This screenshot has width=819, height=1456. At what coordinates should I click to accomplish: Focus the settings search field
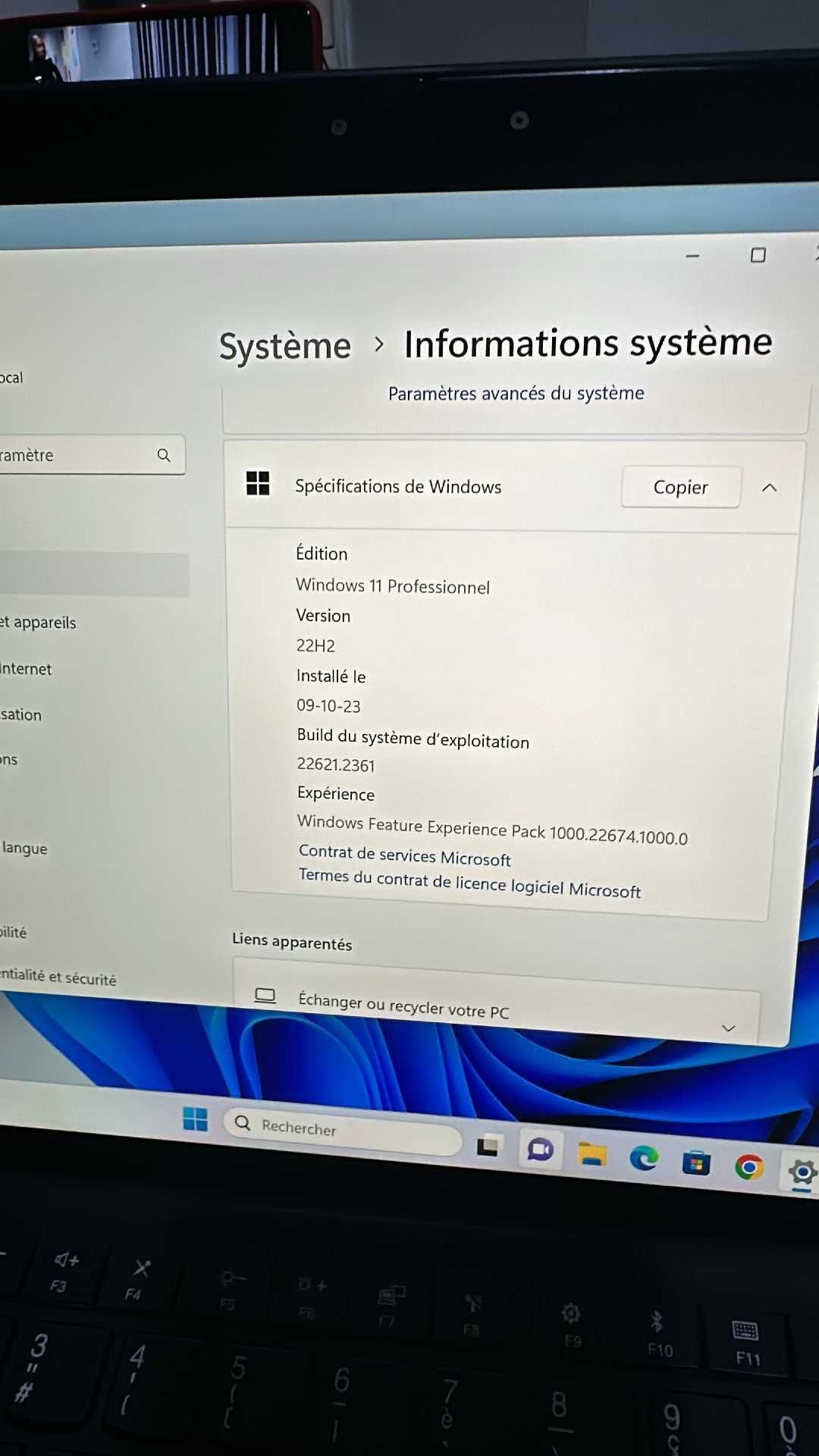click(91, 455)
